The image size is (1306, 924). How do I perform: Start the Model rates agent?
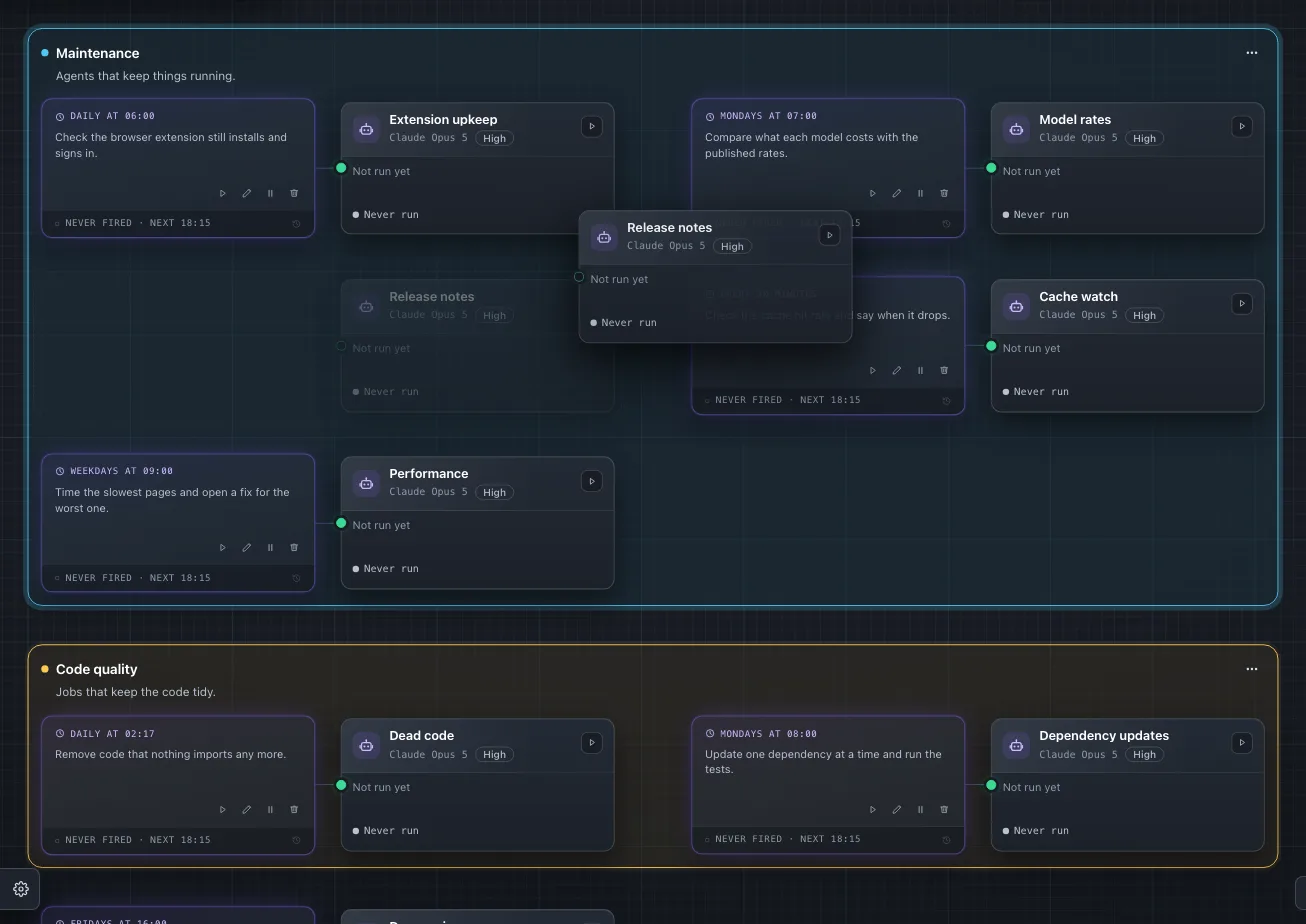click(1242, 126)
